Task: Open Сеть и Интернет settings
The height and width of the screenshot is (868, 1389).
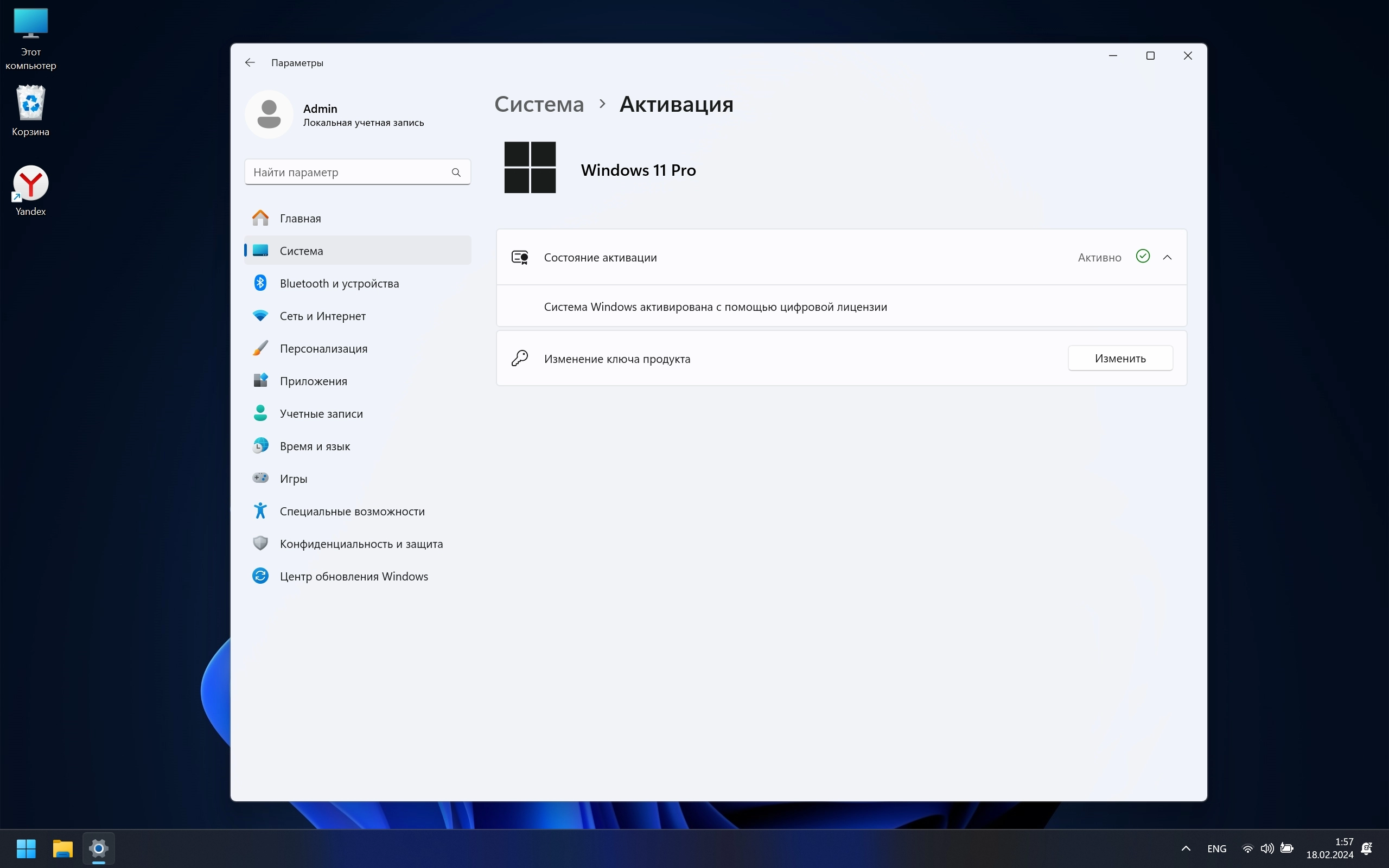Action: point(322,316)
